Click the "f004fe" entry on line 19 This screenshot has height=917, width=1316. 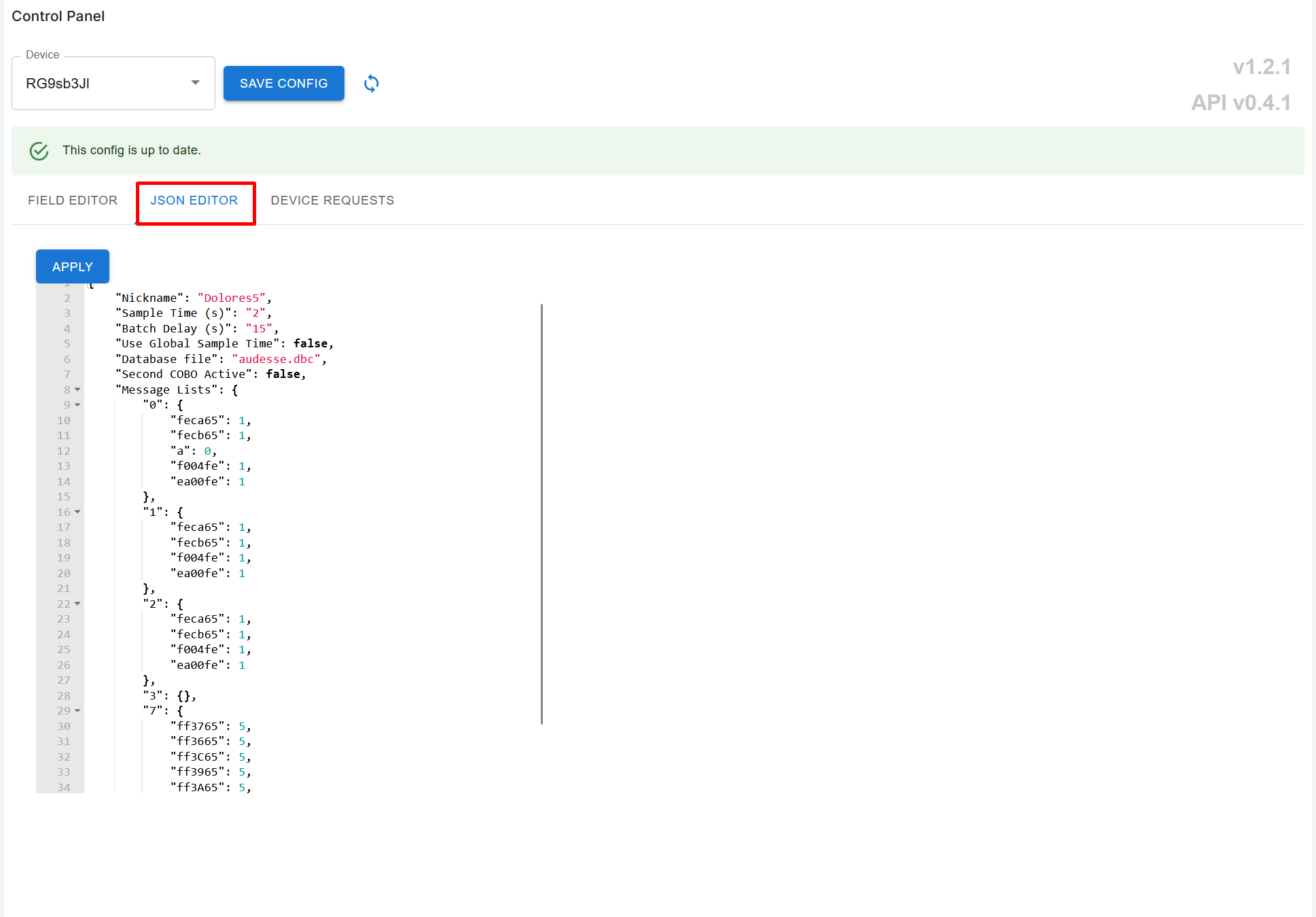point(211,558)
